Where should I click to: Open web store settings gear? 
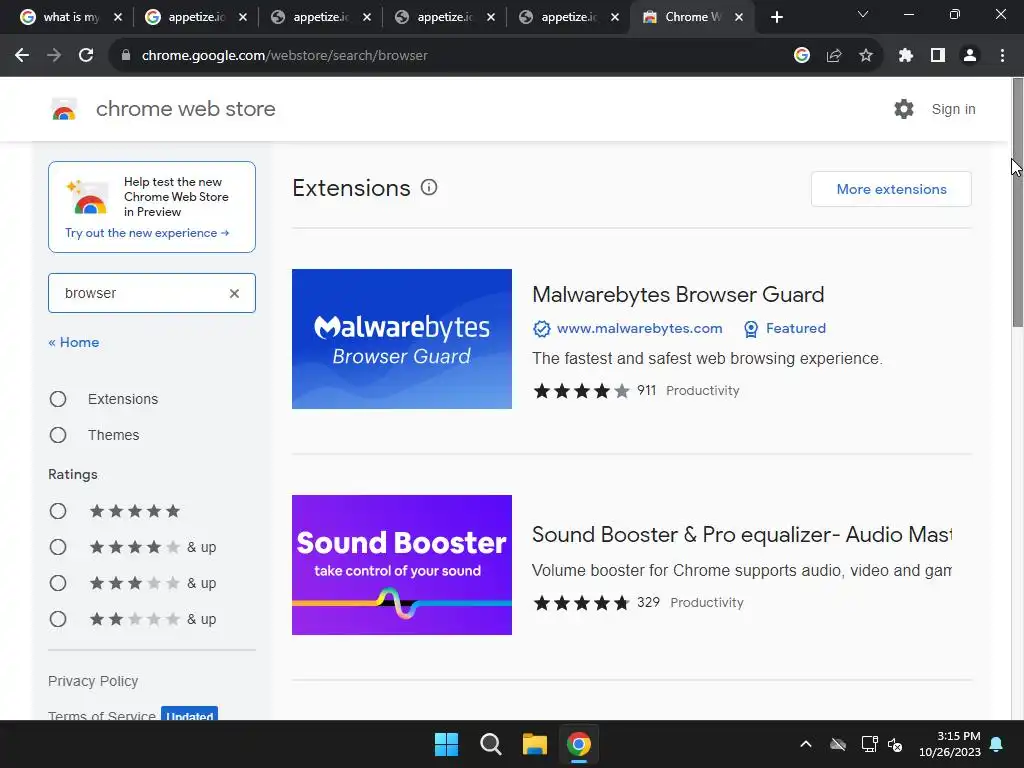pos(904,109)
